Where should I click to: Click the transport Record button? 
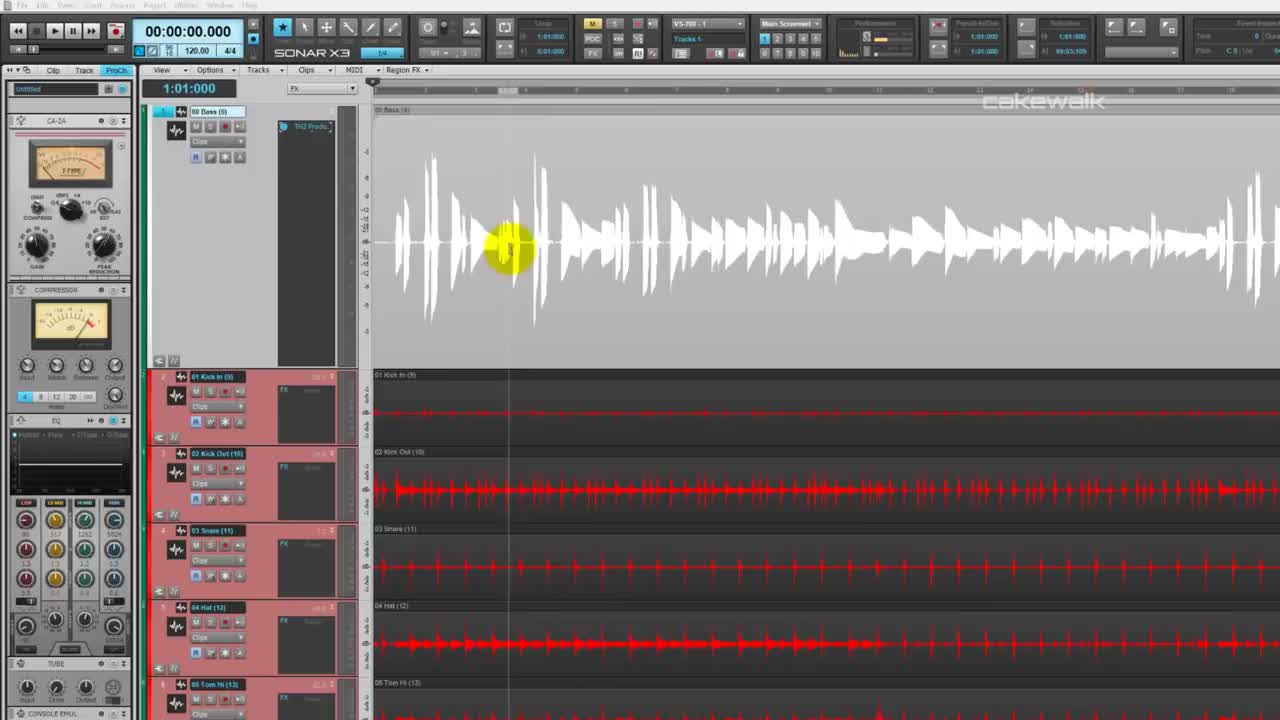coord(115,31)
